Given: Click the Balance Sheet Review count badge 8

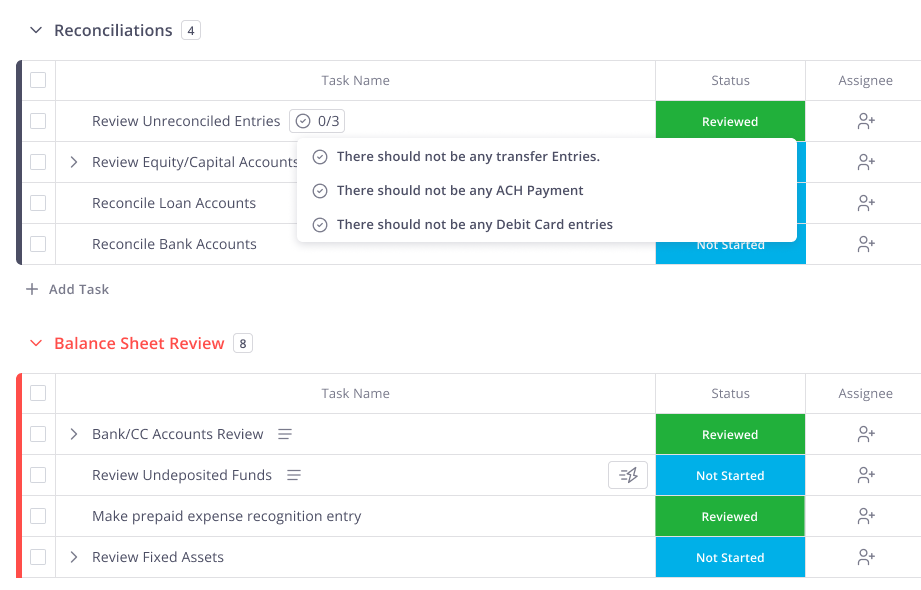Looking at the screenshot, I should (x=243, y=343).
